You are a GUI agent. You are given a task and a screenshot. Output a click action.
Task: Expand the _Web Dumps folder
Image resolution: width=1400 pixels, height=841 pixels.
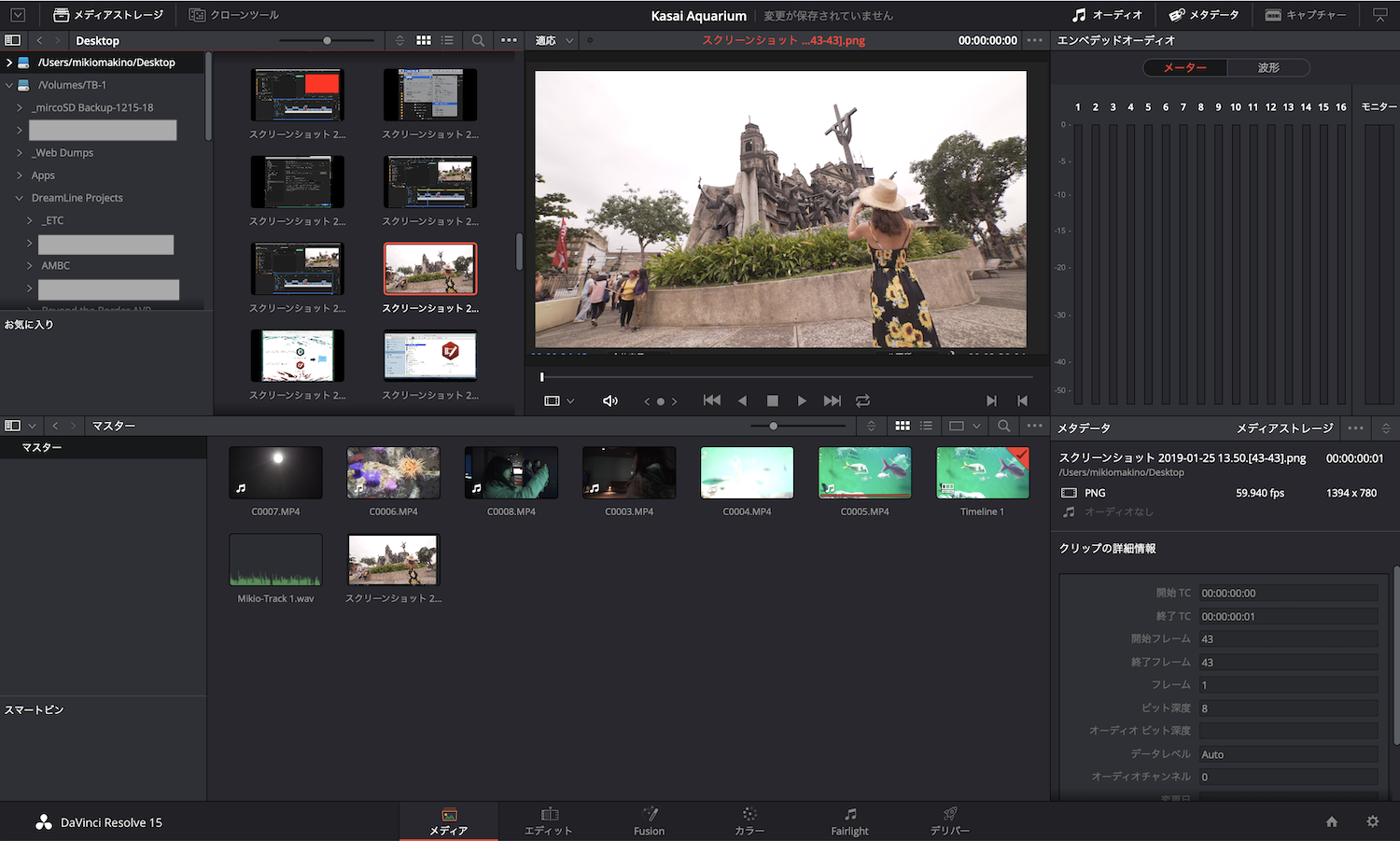pos(20,152)
